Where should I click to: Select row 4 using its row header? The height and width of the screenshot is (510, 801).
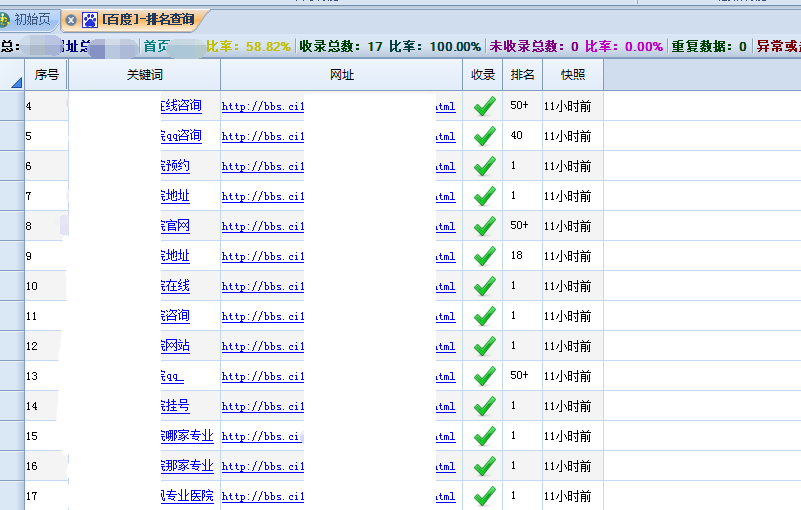click(12, 106)
